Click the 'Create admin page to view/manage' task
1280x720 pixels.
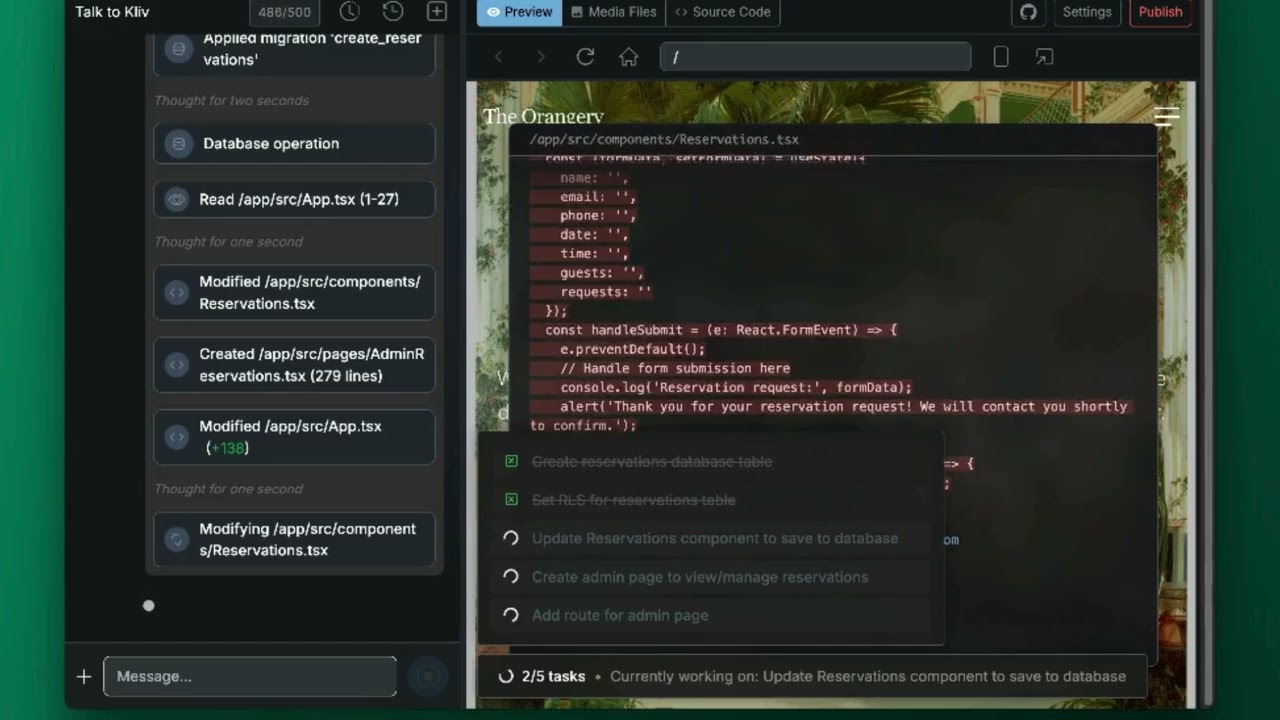click(x=700, y=577)
